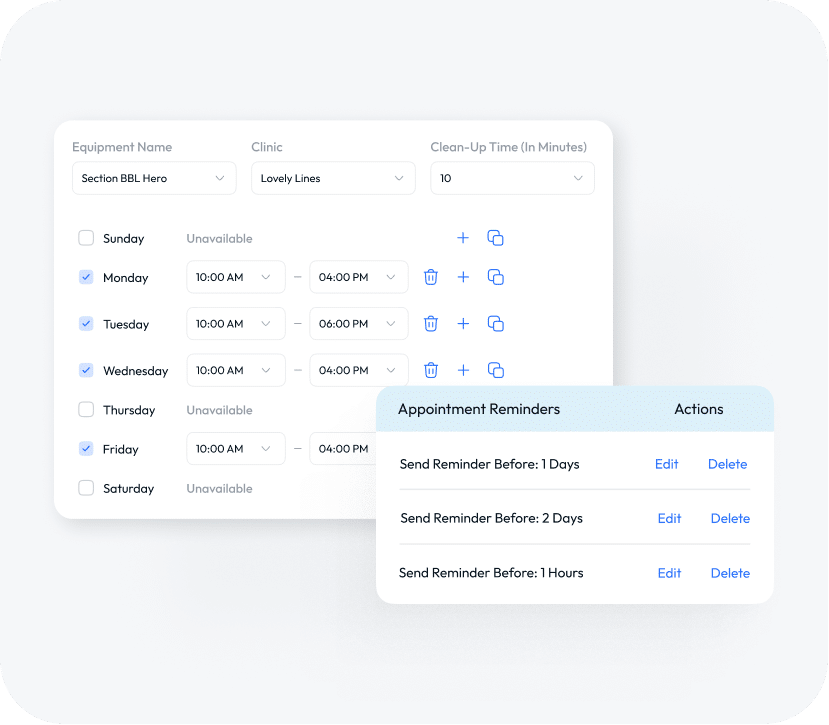Copy Monday's schedule using duplicate icon
The height and width of the screenshot is (725, 829).
[495, 277]
